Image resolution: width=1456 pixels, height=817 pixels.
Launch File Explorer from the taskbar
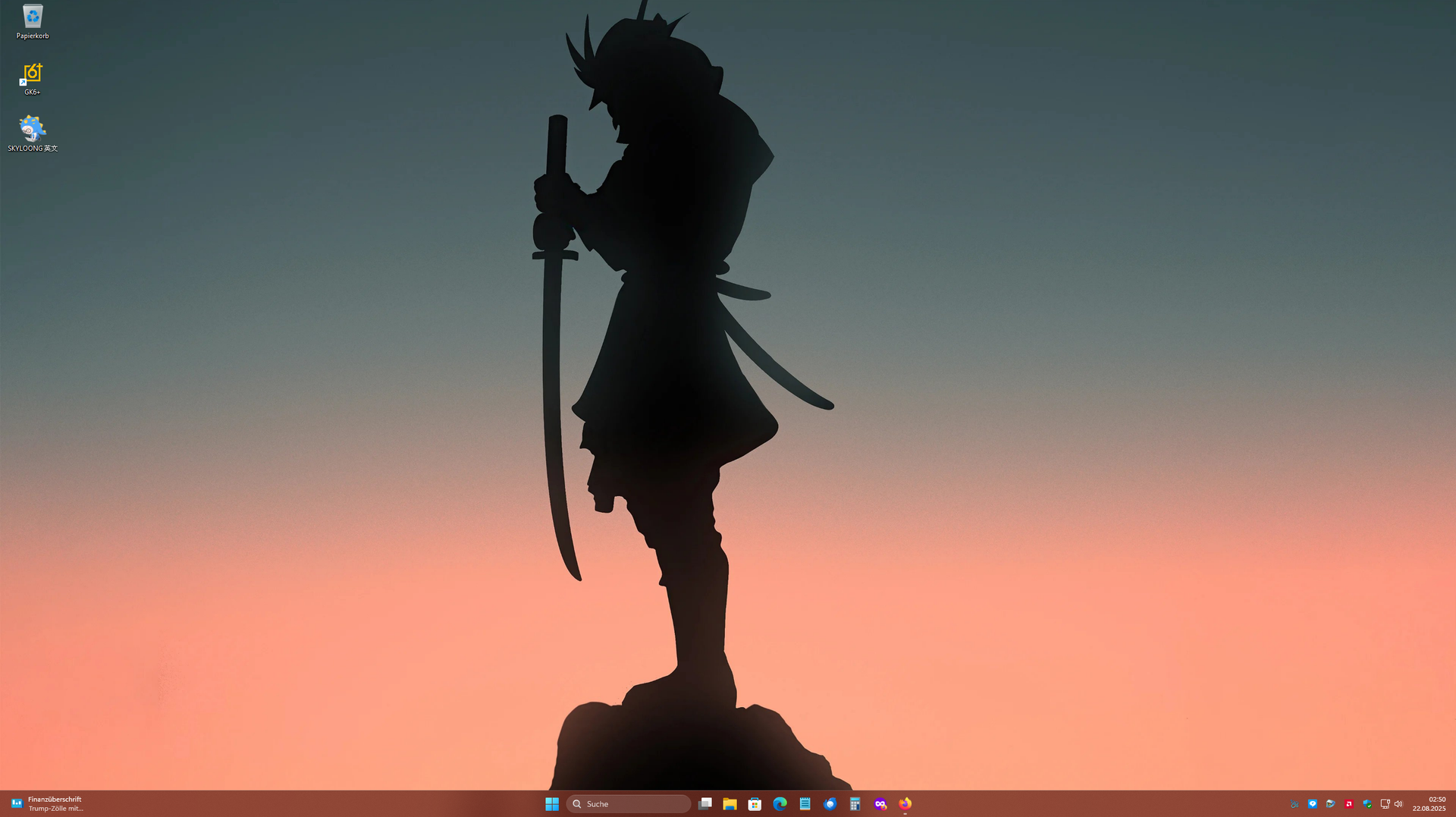[x=730, y=804]
